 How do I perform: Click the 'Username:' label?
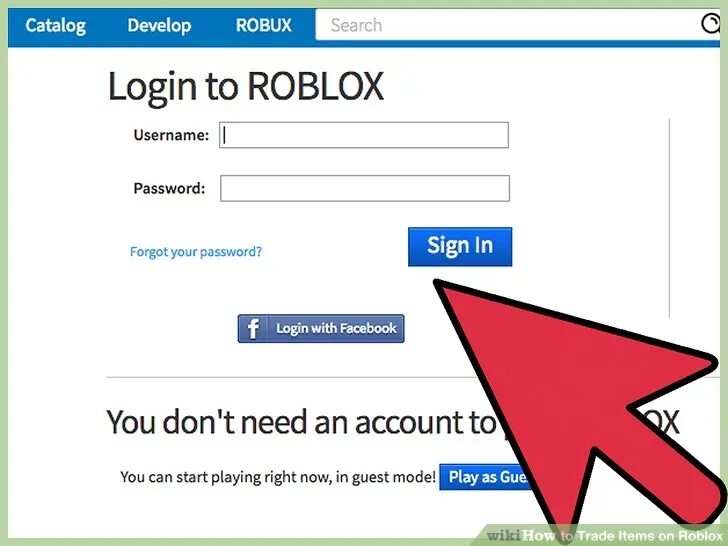click(x=171, y=135)
